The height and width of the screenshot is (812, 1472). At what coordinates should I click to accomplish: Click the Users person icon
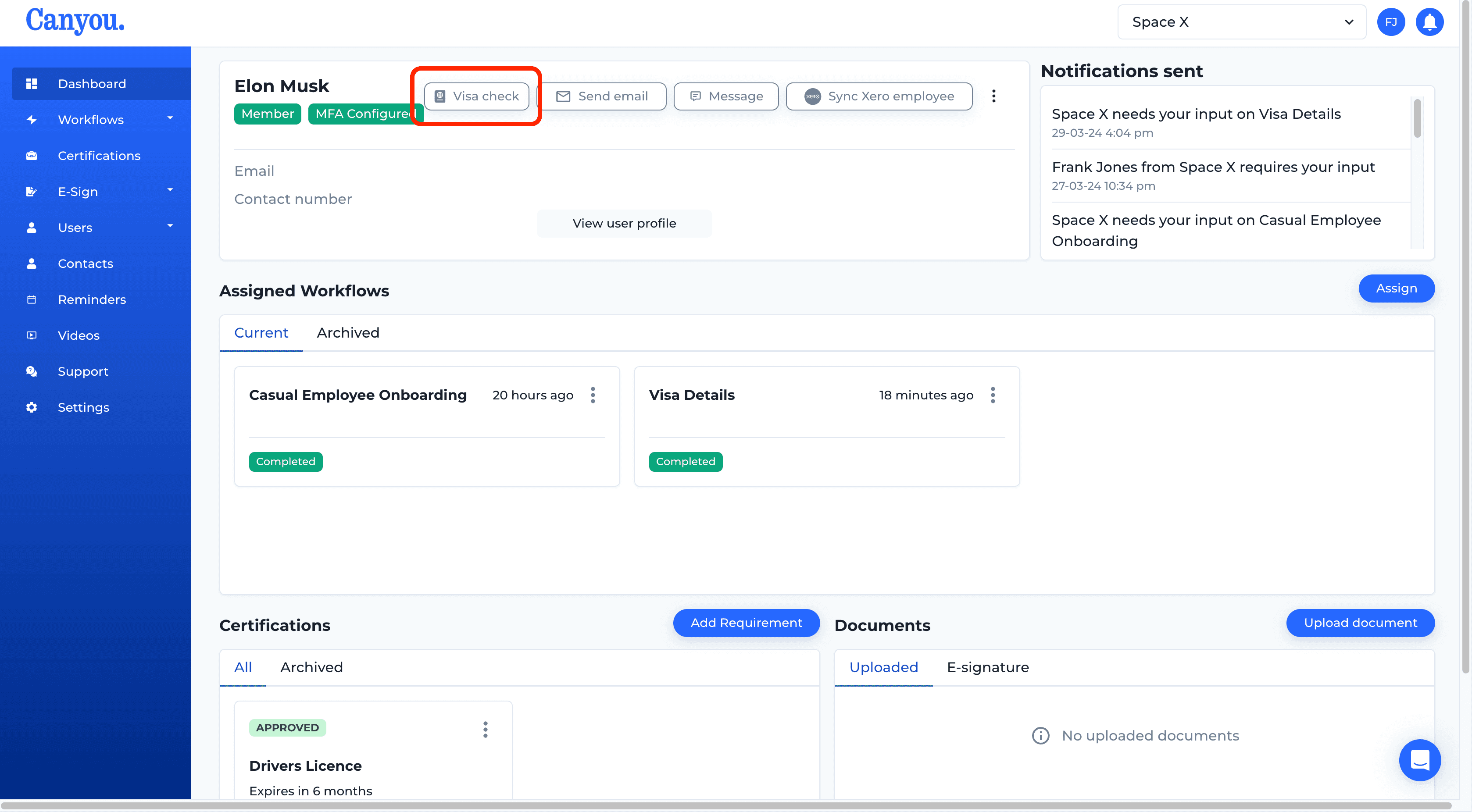tap(32, 228)
